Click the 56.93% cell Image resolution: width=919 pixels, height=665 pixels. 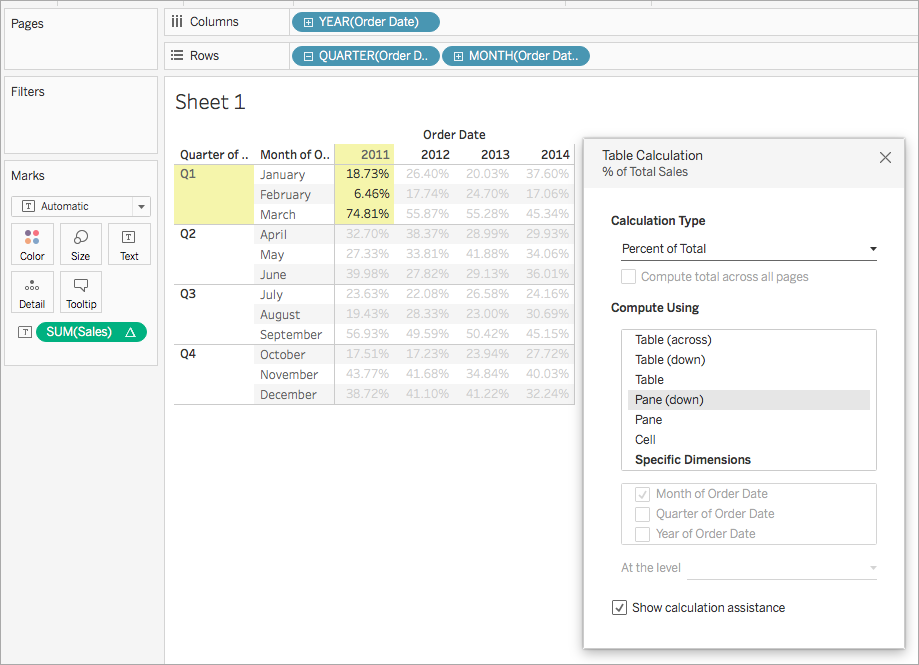[x=367, y=334]
